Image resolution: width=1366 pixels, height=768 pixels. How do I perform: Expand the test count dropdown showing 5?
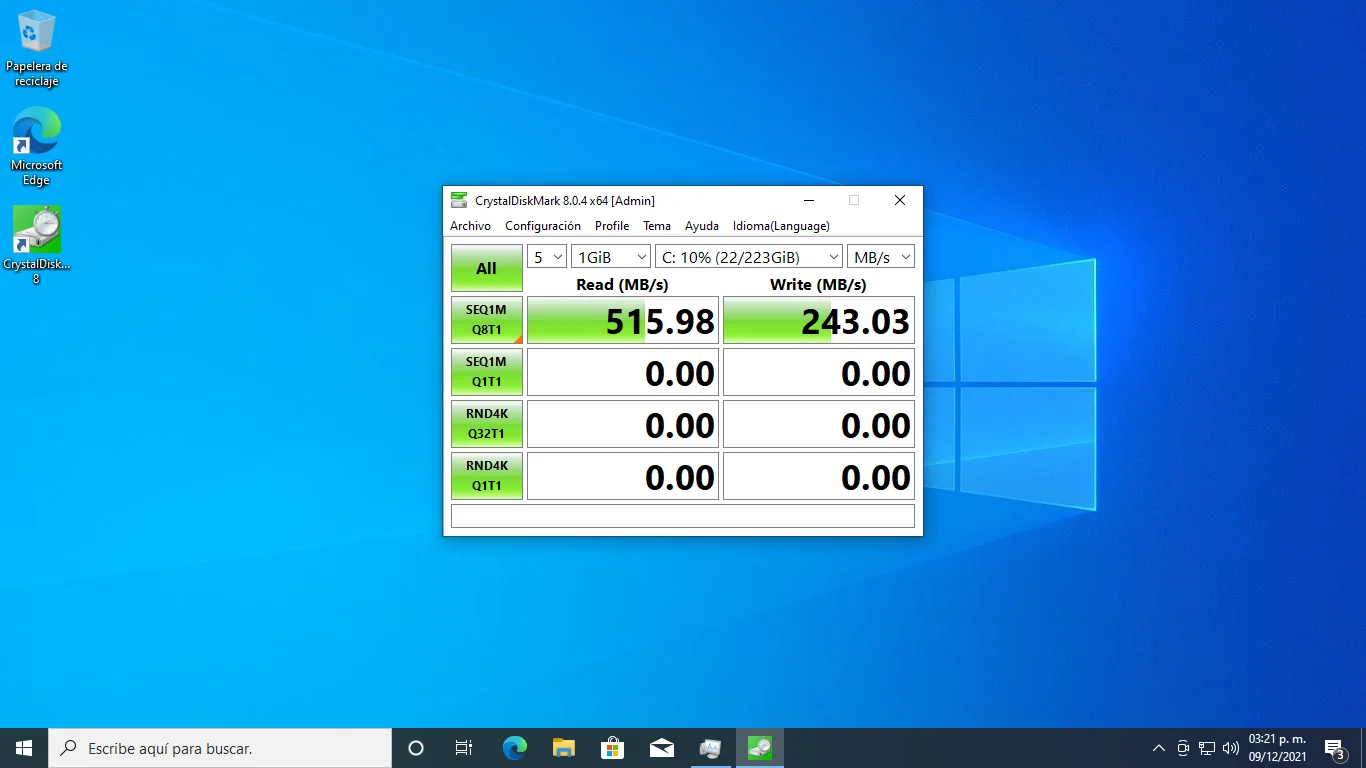point(547,257)
